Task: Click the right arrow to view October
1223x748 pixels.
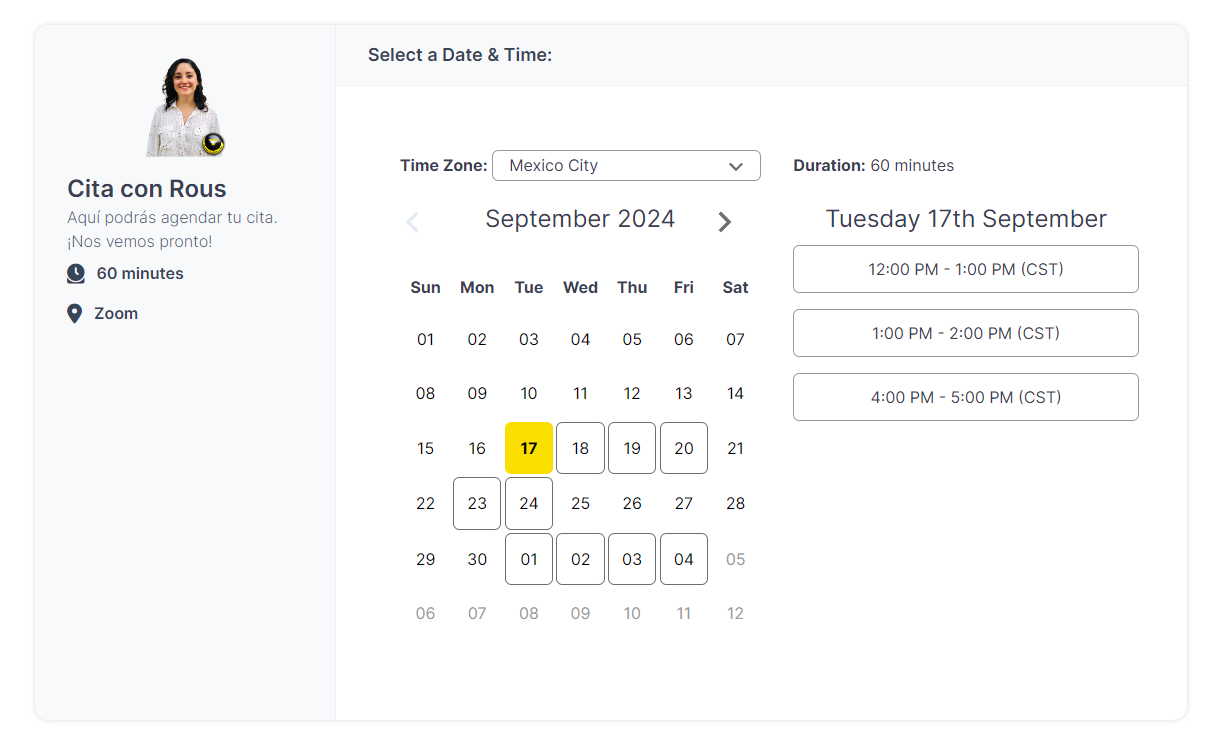Action: pyautogui.click(x=724, y=221)
